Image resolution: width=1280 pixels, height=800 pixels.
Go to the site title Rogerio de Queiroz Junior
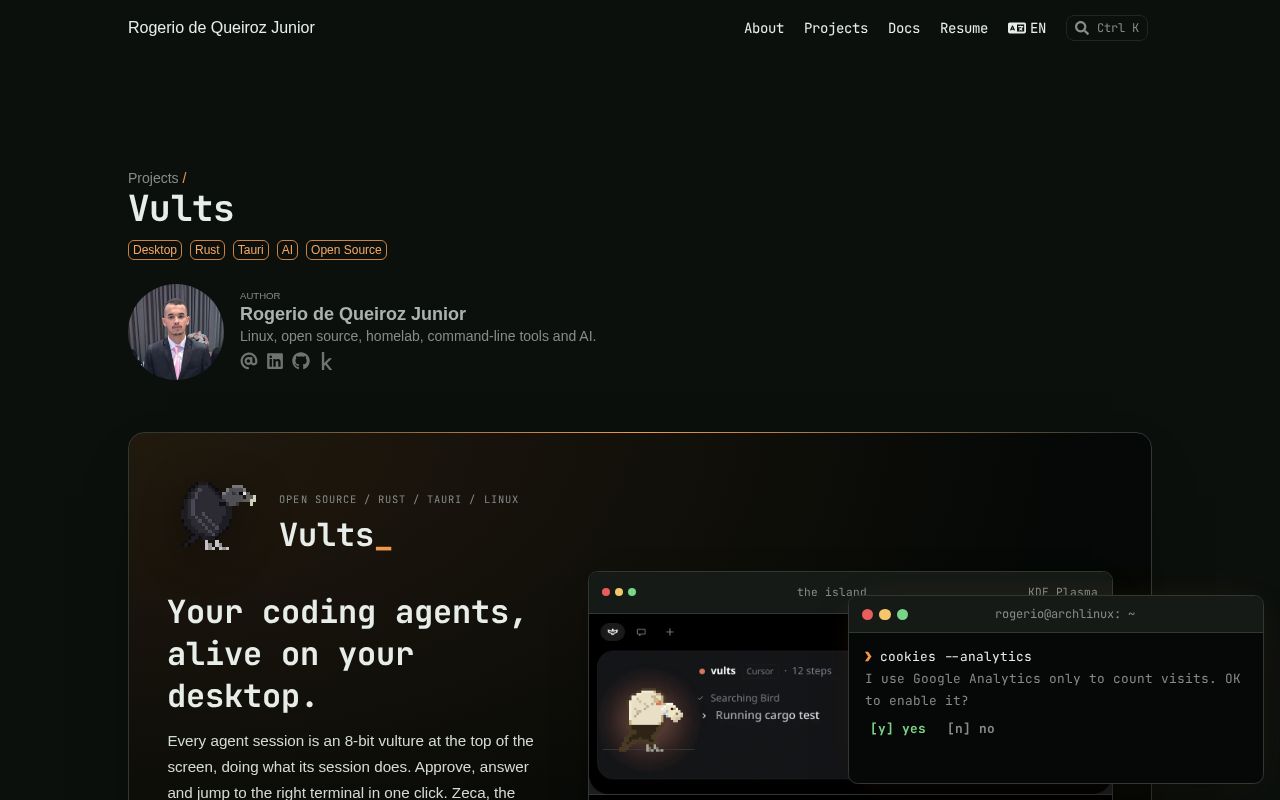click(221, 28)
